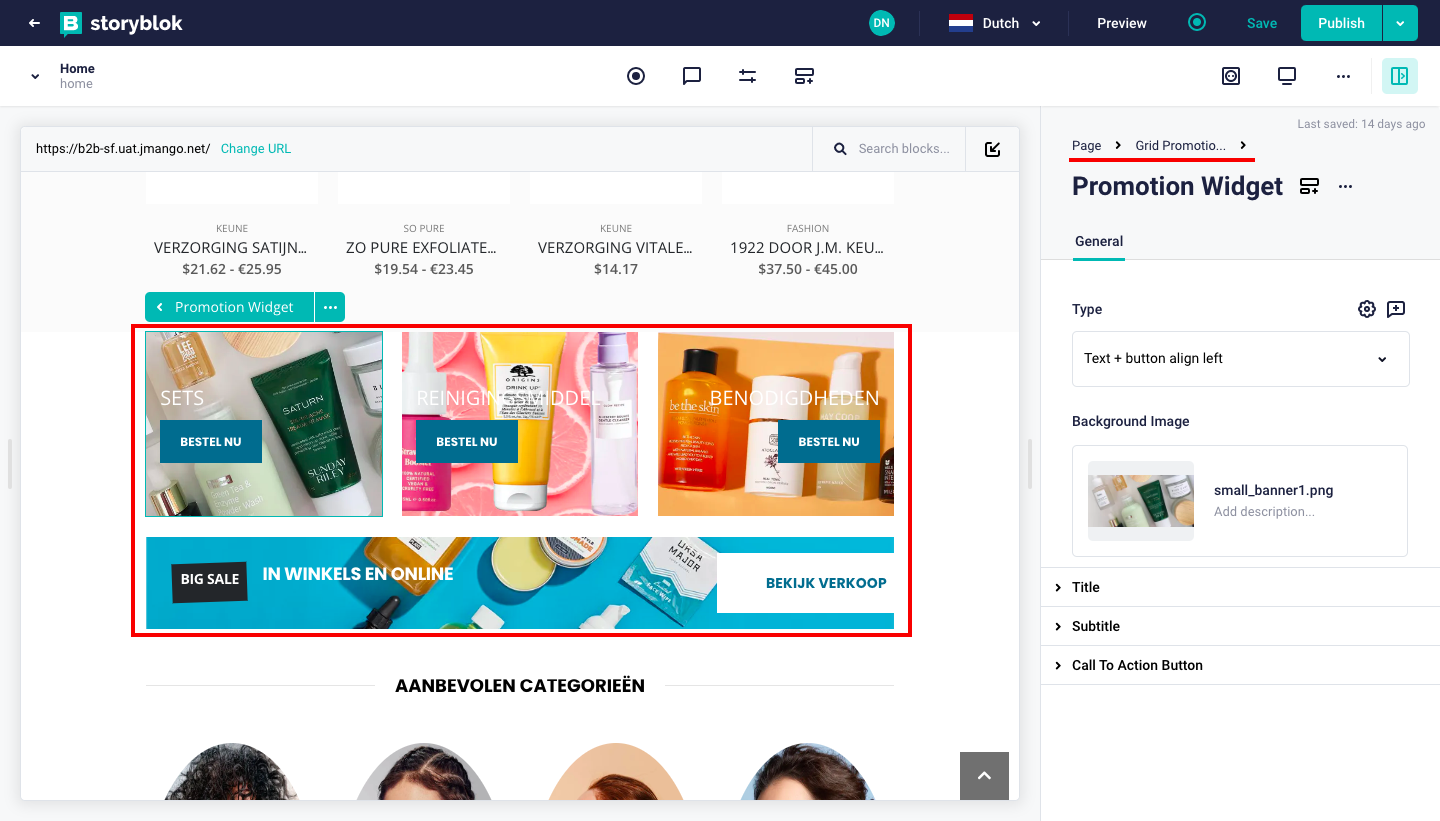Click the desktop viewport icon
Viewport: 1440px width, 821px height.
click(1287, 76)
